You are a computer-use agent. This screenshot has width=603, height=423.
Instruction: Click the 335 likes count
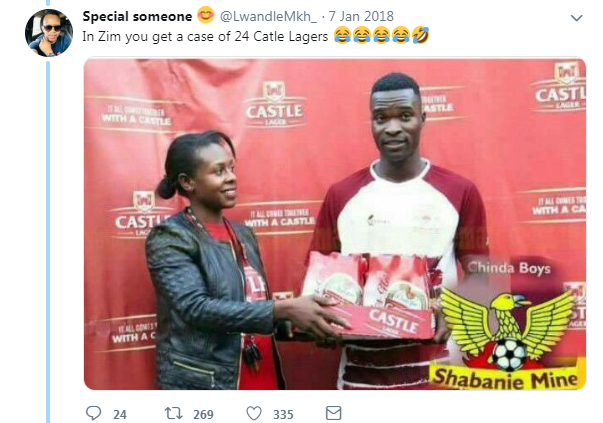283,414
